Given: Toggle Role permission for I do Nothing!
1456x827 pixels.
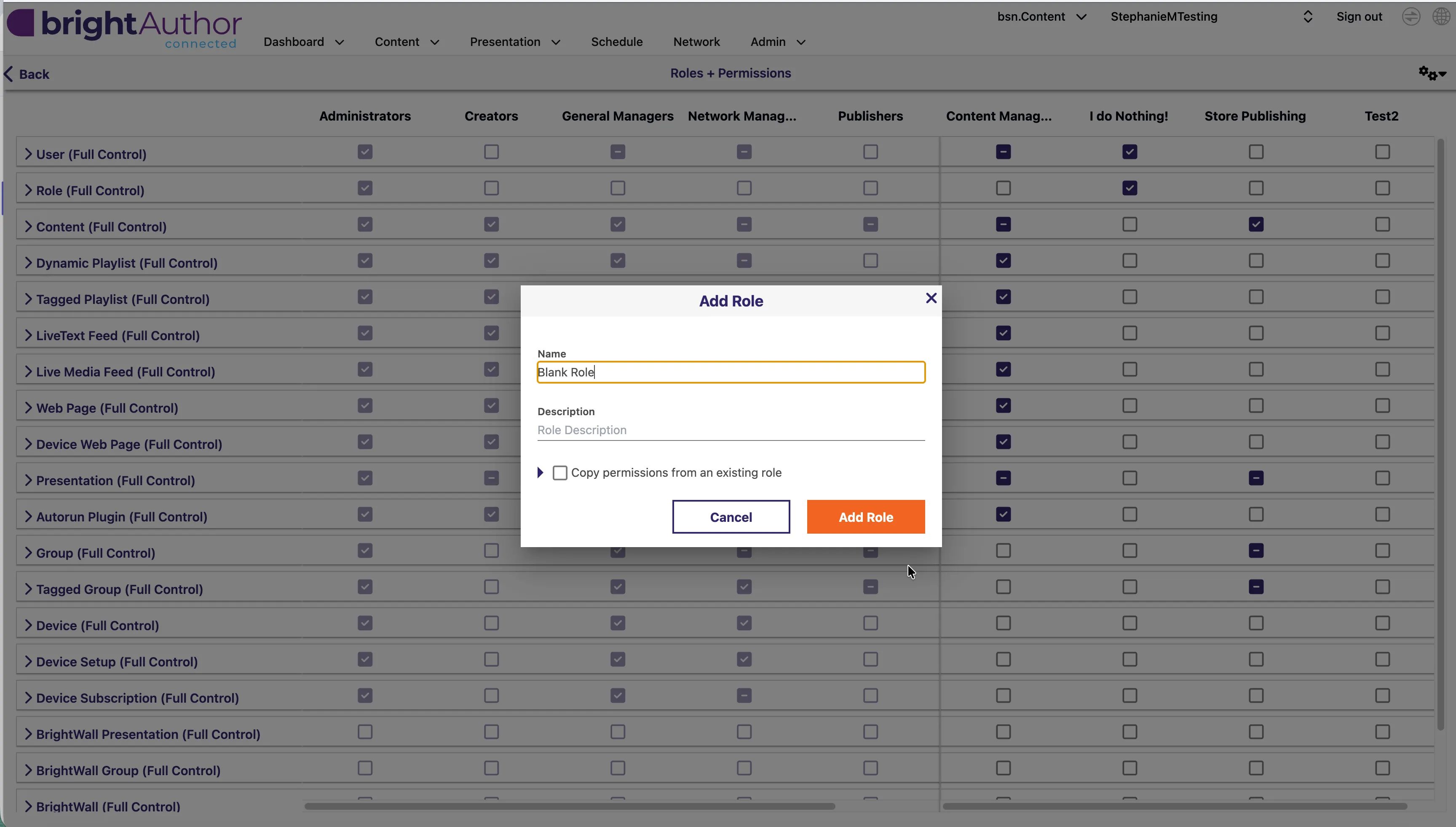Looking at the screenshot, I should coord(1129,188).
